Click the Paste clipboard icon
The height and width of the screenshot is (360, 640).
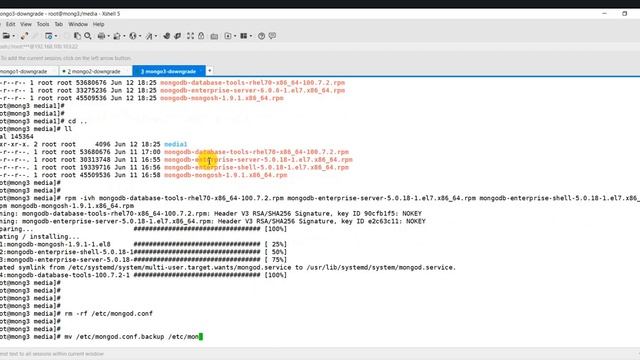click(x=77, y=36)
